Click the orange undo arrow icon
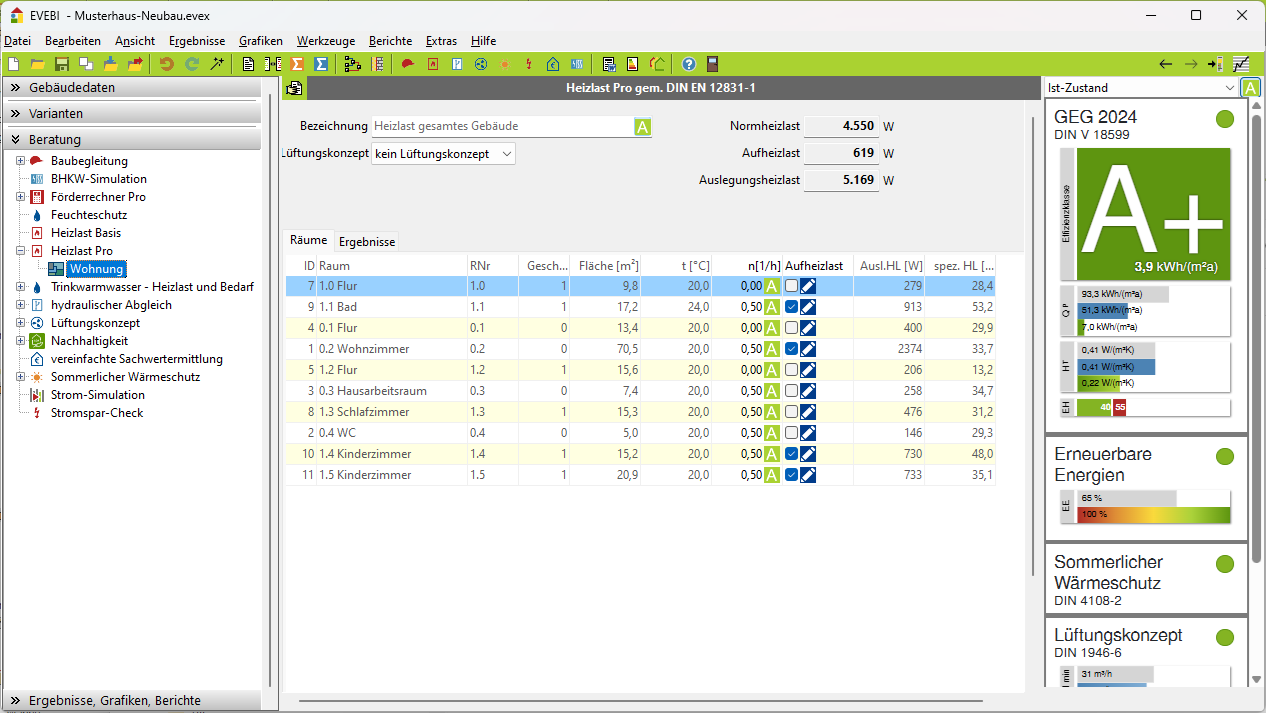This screenshot has width=1266, height=713. 167,64
